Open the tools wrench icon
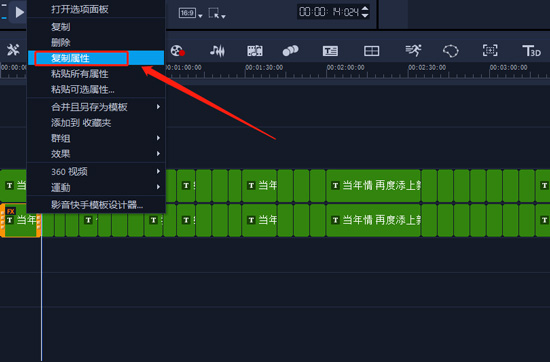 (x=13, y=50)
